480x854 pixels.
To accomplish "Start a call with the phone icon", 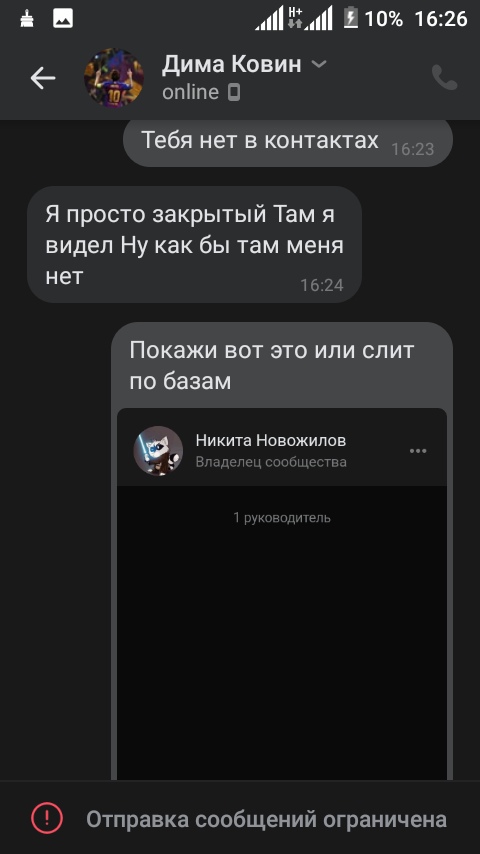I will [444, 77].
